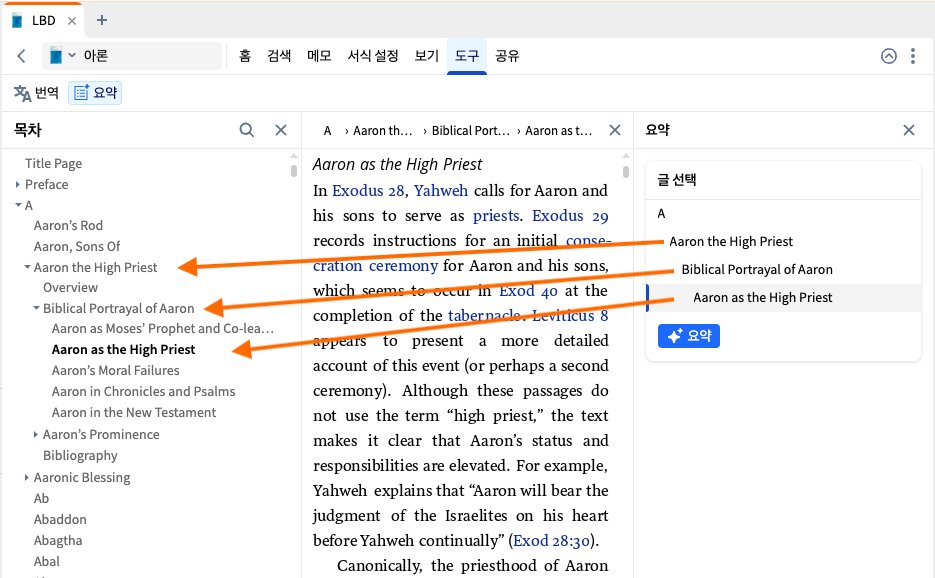
Task: Click breadcrumb Aaron th… in reading pane
Action: pos(382,131)
